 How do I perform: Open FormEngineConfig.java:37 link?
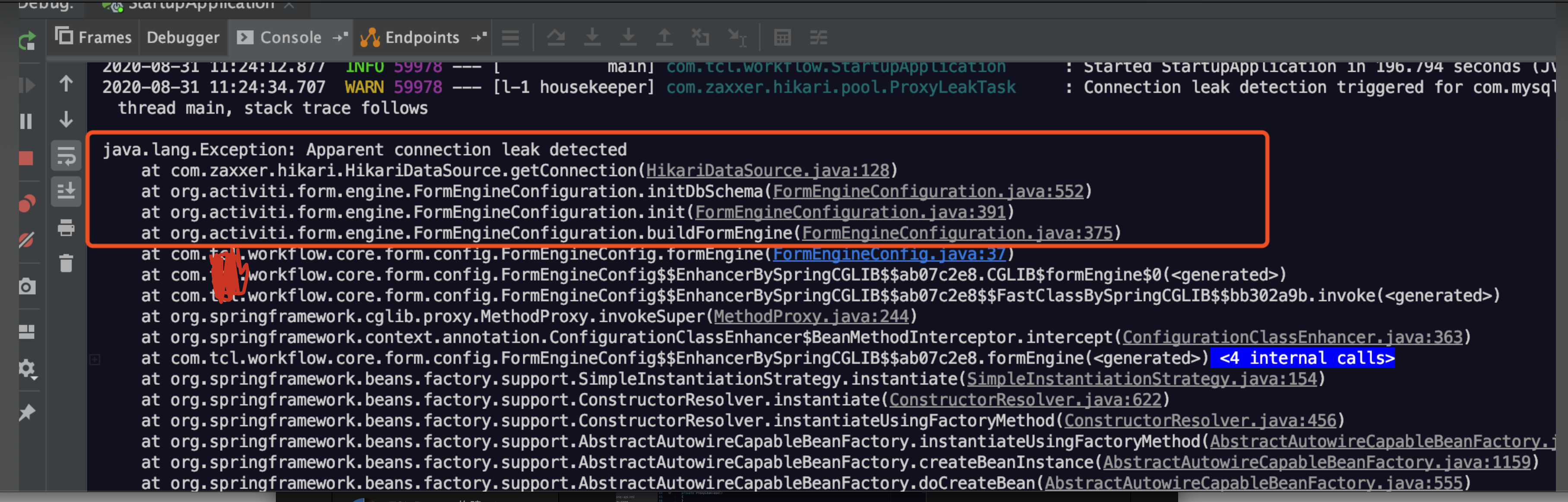(889, 254)
